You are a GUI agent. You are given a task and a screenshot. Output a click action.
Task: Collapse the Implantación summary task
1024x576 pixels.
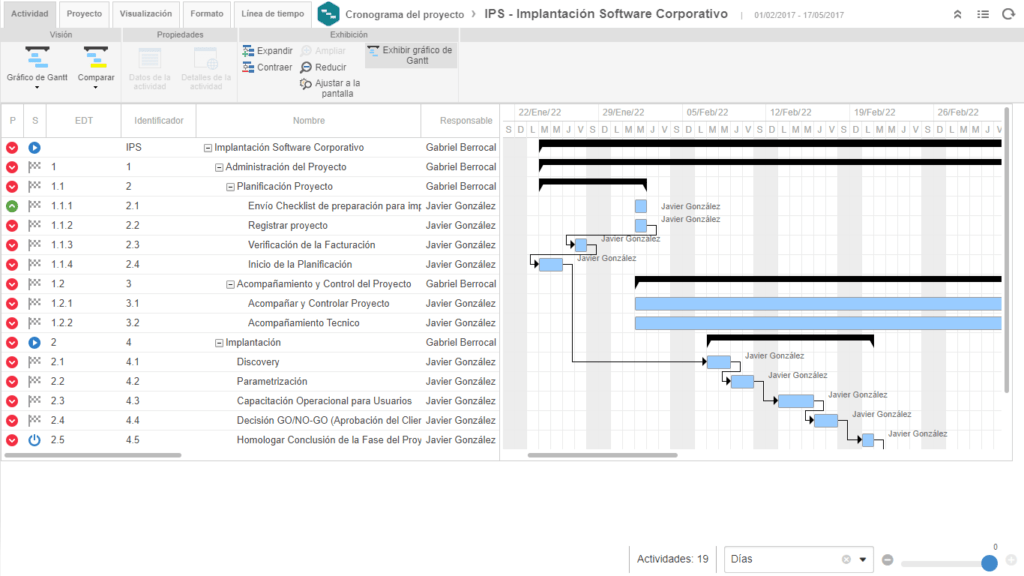[x=219, y=343]
